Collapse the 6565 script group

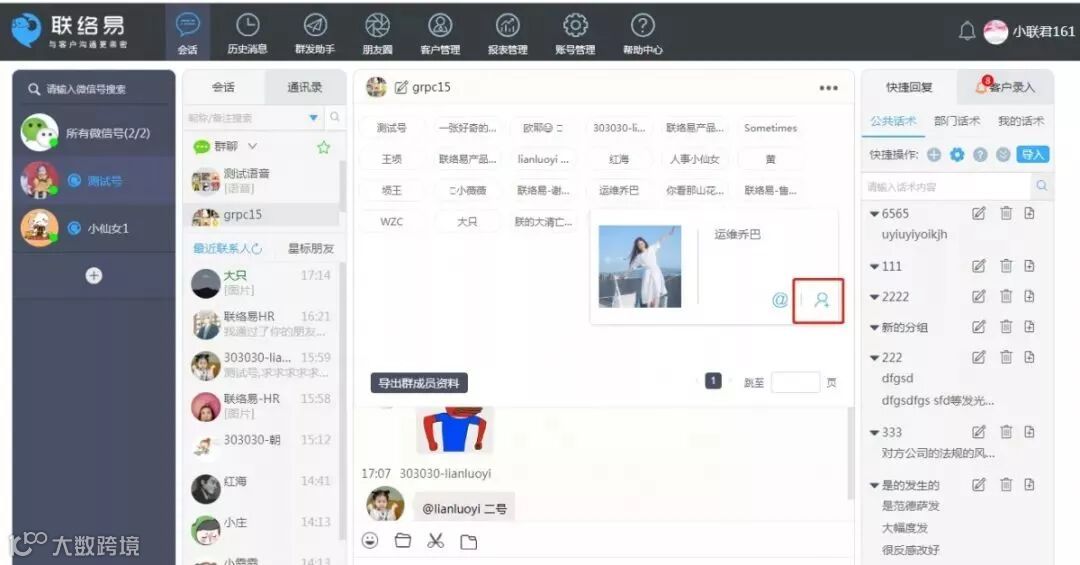point(874,214)
